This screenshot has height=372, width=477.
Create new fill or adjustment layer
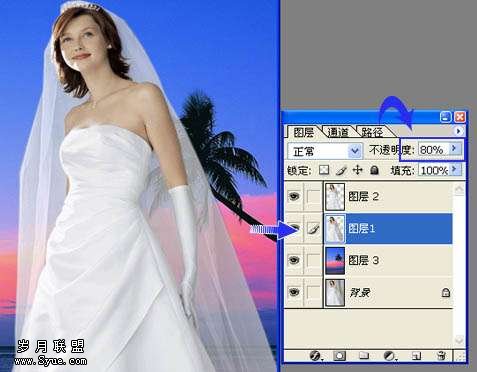click(x=389, y=356)
